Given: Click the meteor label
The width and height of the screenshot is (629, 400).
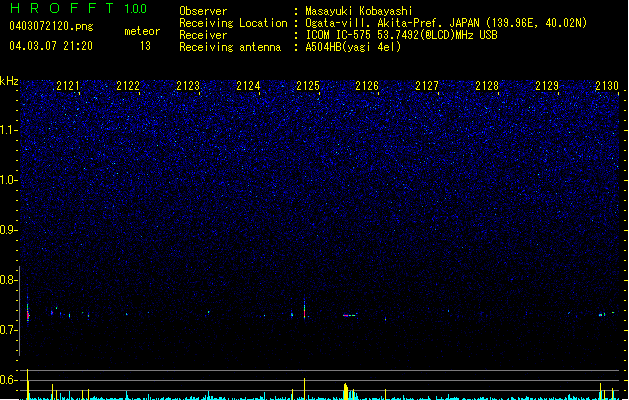Looking at the screenshot, I should [x=142, y=31].
